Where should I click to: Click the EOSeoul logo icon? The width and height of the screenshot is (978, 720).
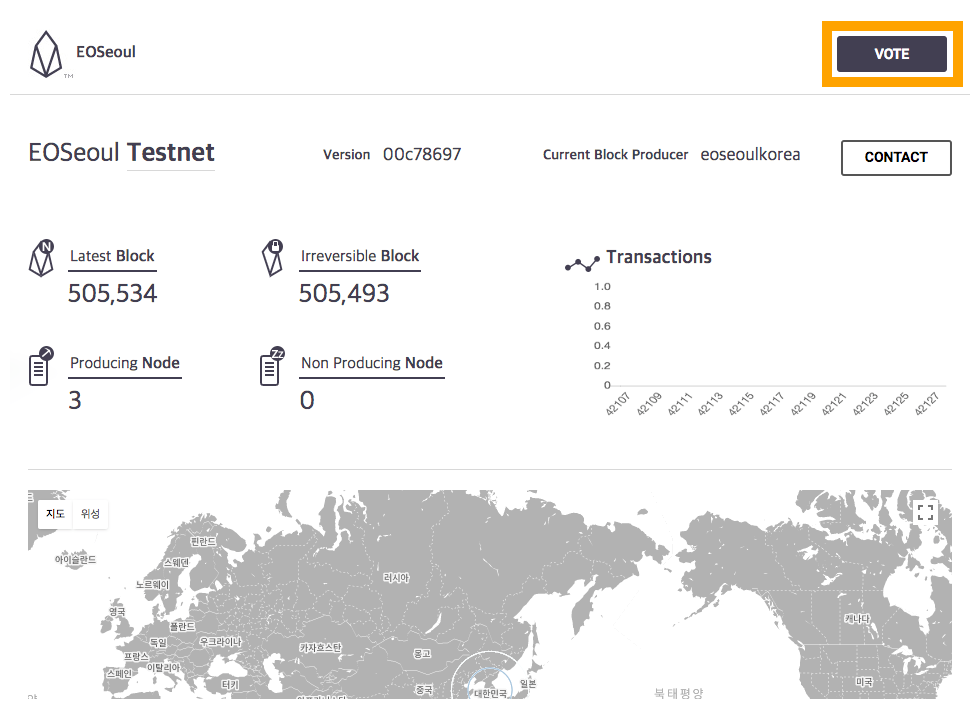pyautogui.click(x=46, y=54)
